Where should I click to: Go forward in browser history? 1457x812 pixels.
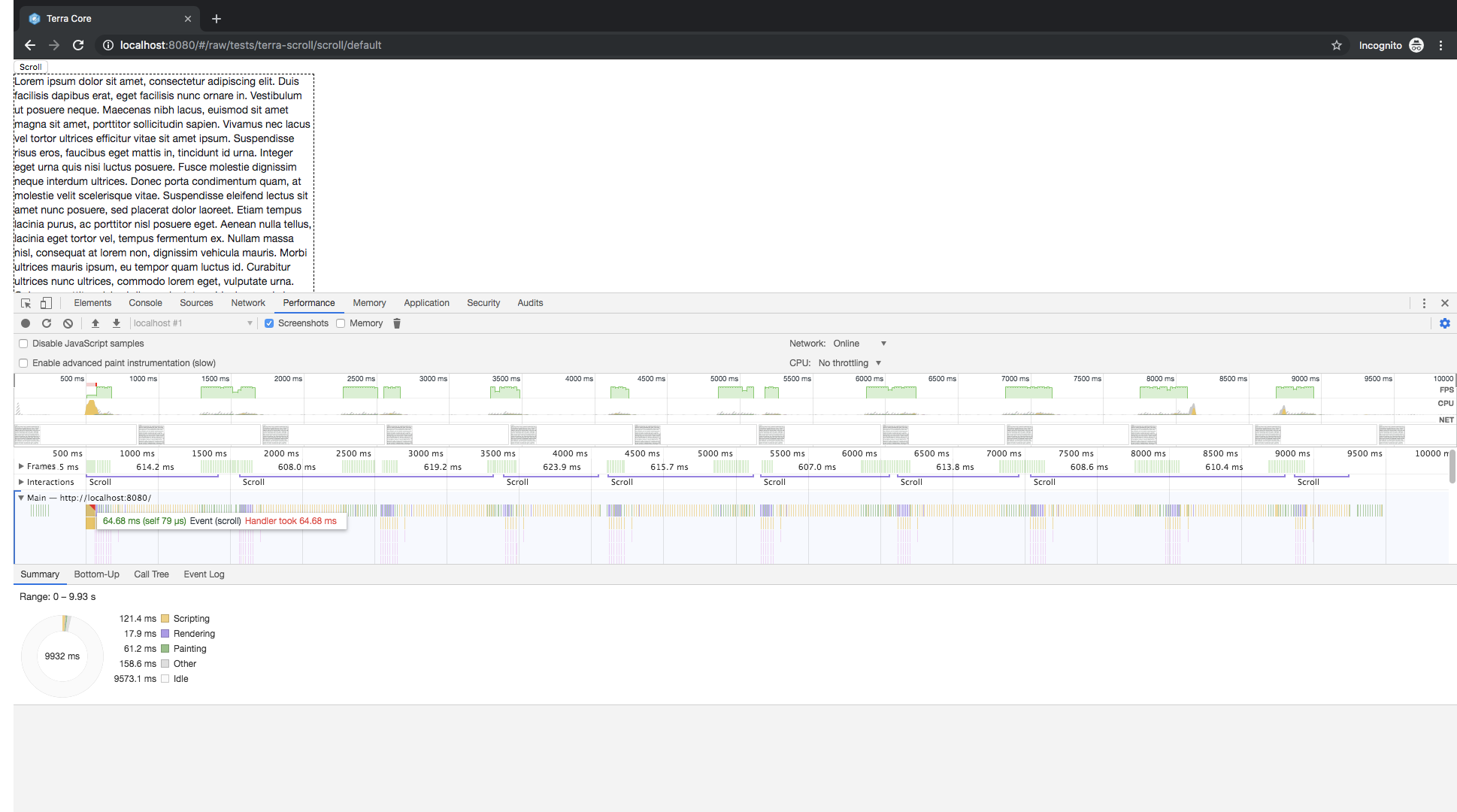tap(54, 45)
